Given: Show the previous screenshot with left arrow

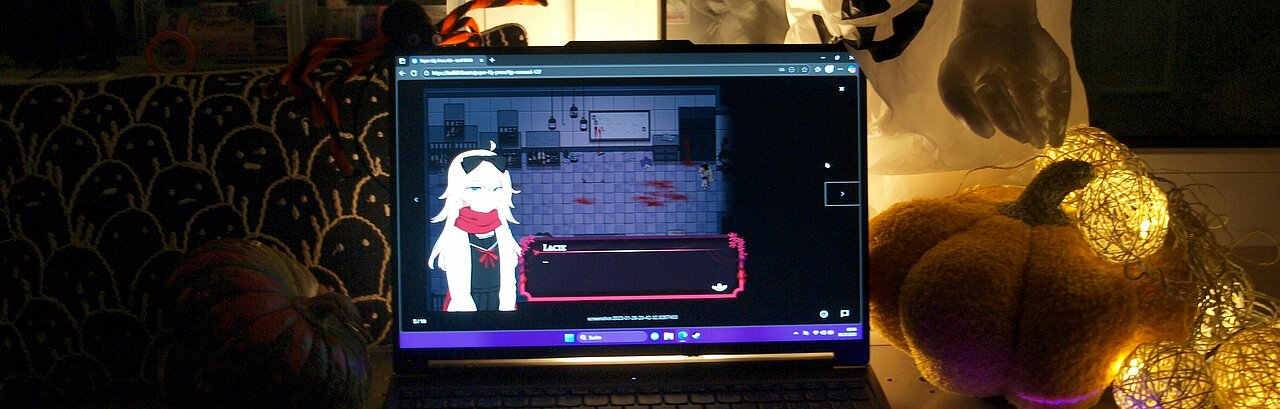Looking at the screenshot, I should 416,199.
